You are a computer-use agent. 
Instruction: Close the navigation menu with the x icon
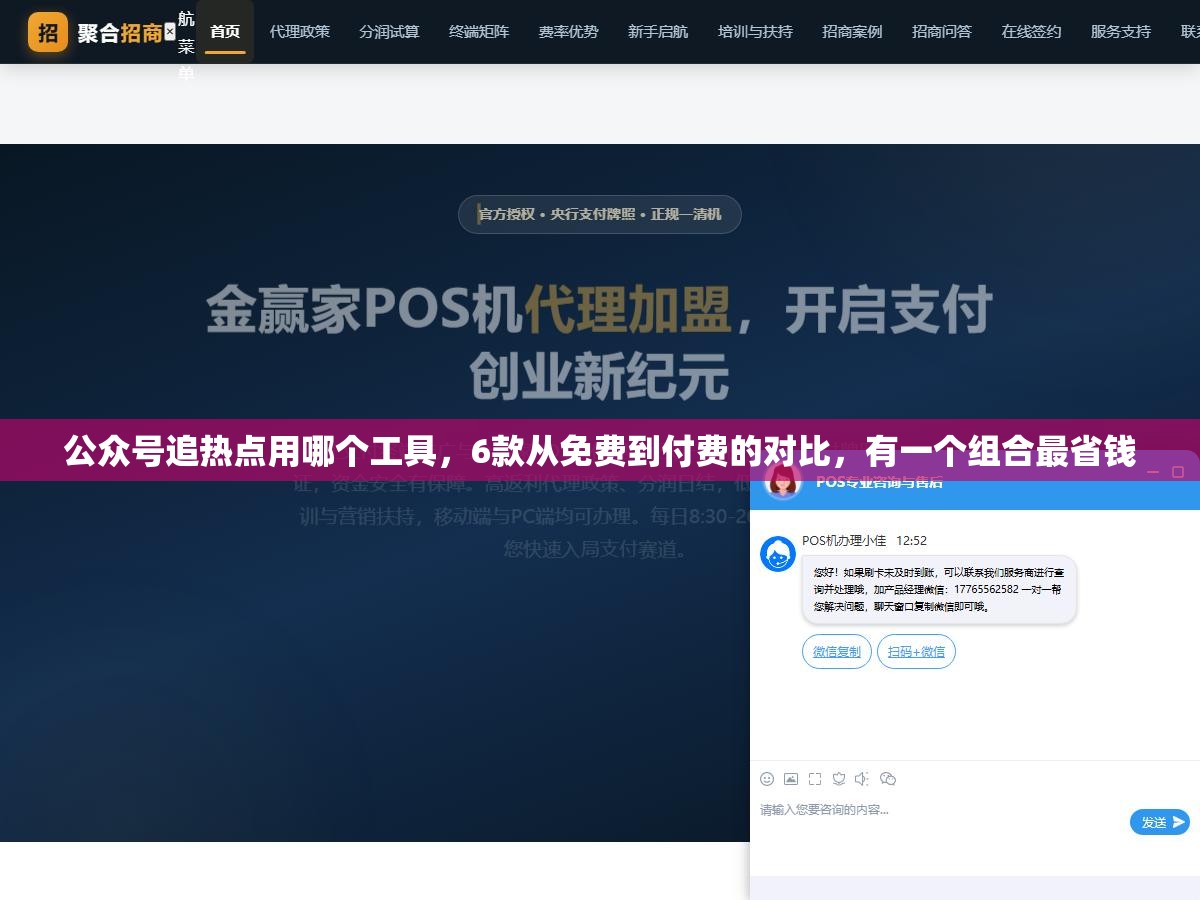[170, 33]
